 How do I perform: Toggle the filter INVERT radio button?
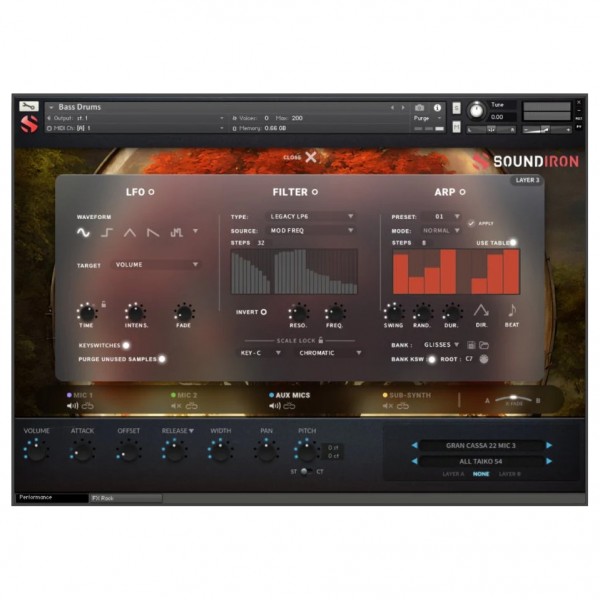[x=264, y=312]
